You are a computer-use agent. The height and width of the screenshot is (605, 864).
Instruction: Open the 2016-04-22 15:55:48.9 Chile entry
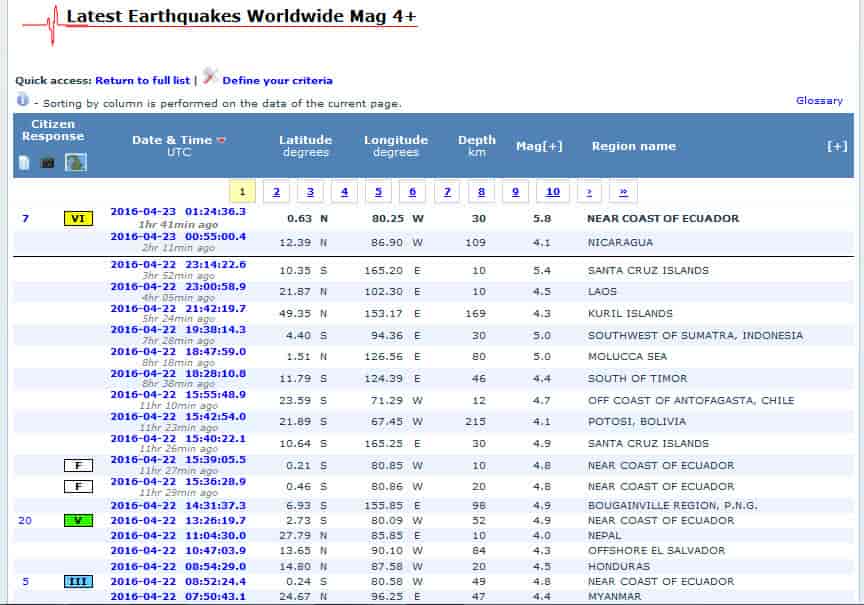(178, 395)
